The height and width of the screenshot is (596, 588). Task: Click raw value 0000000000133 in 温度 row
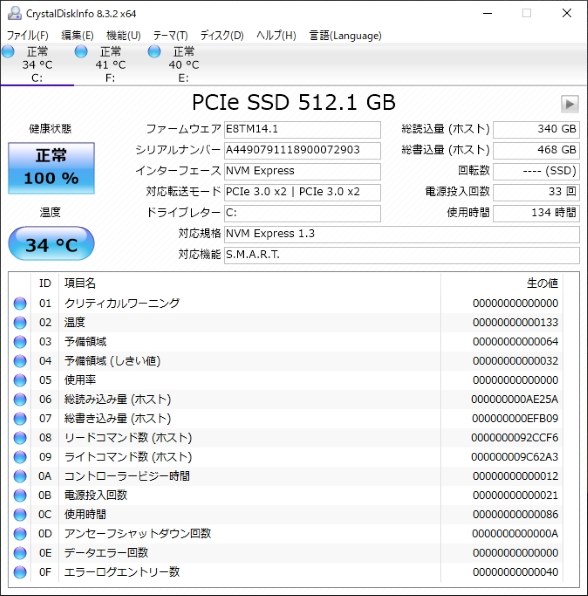tap(515, 323)
